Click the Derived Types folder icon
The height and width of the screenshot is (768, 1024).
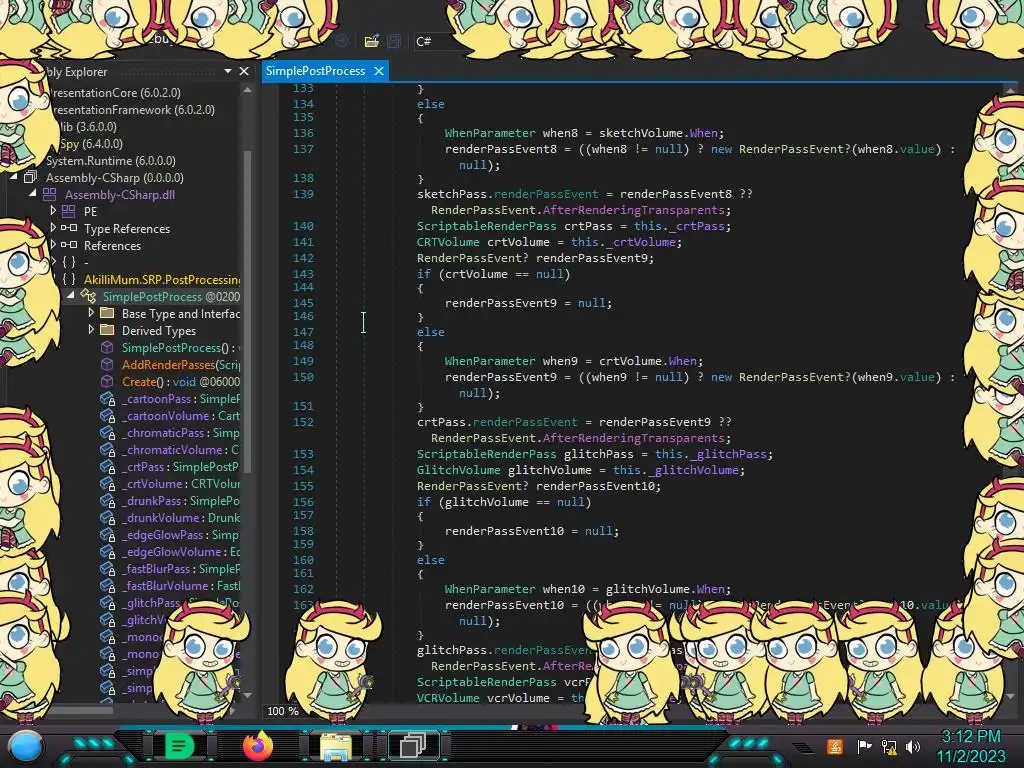pyautogui.click(x=107, y=330)
